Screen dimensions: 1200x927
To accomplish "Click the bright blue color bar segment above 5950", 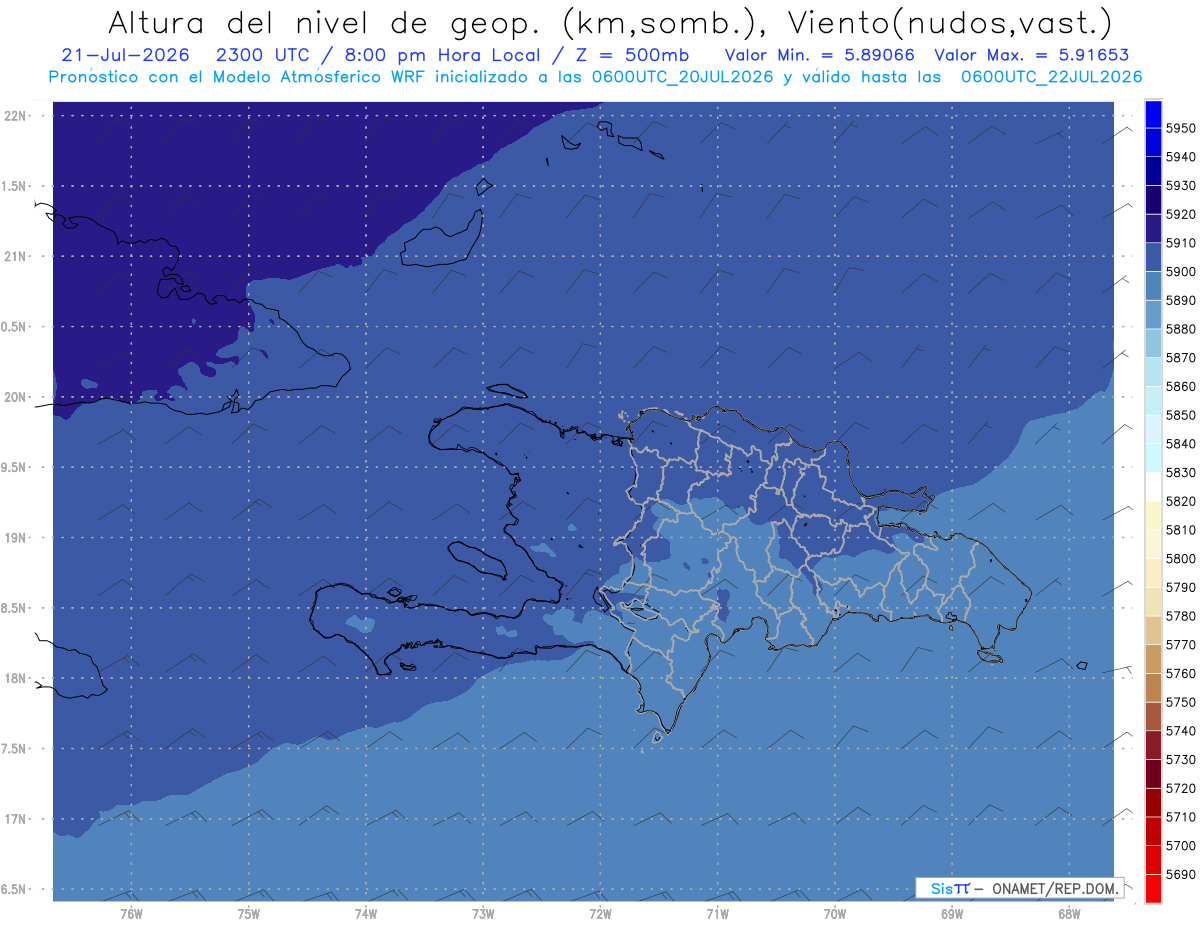I will [x=1153, y=114].
